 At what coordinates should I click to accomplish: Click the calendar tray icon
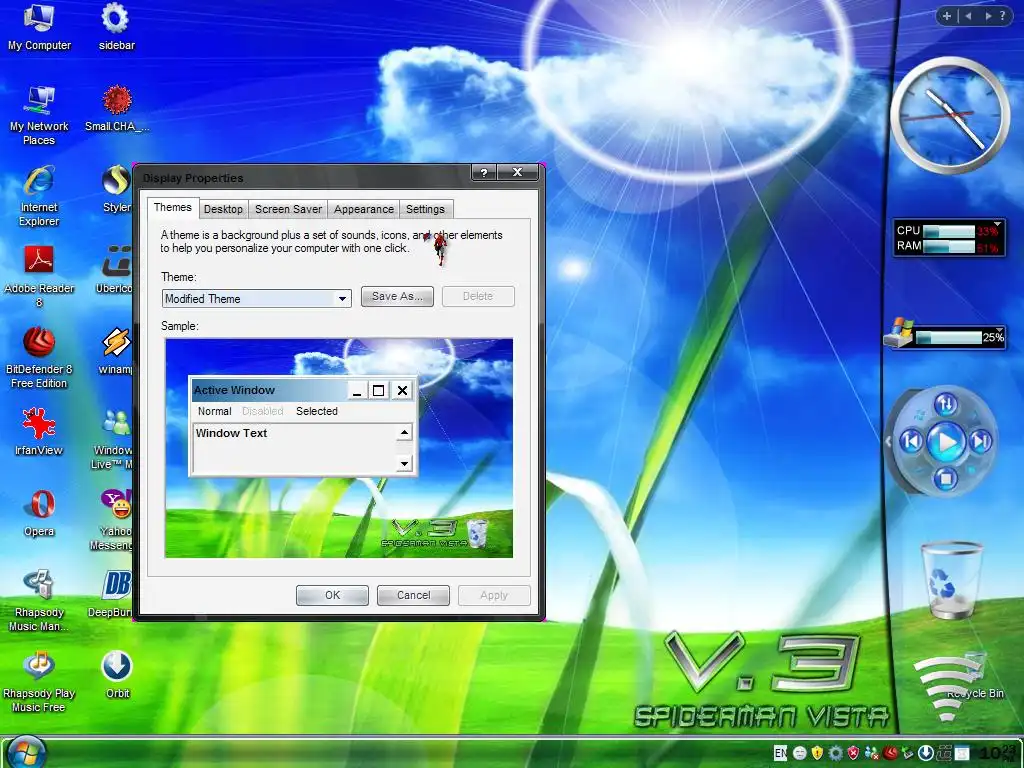pyautogui.click(x=961, y=753)
